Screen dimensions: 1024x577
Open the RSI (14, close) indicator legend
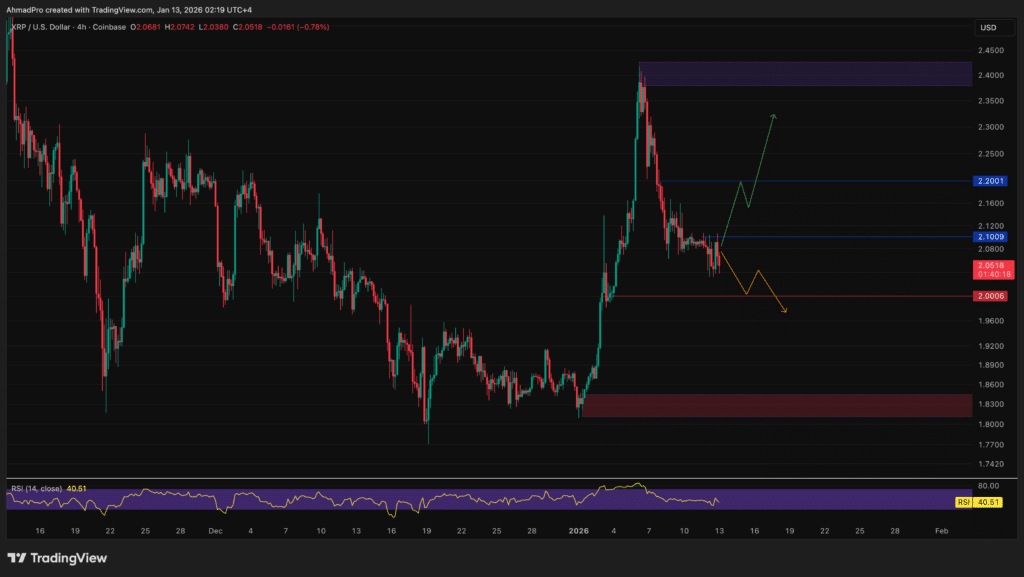[x=40, y=488]
